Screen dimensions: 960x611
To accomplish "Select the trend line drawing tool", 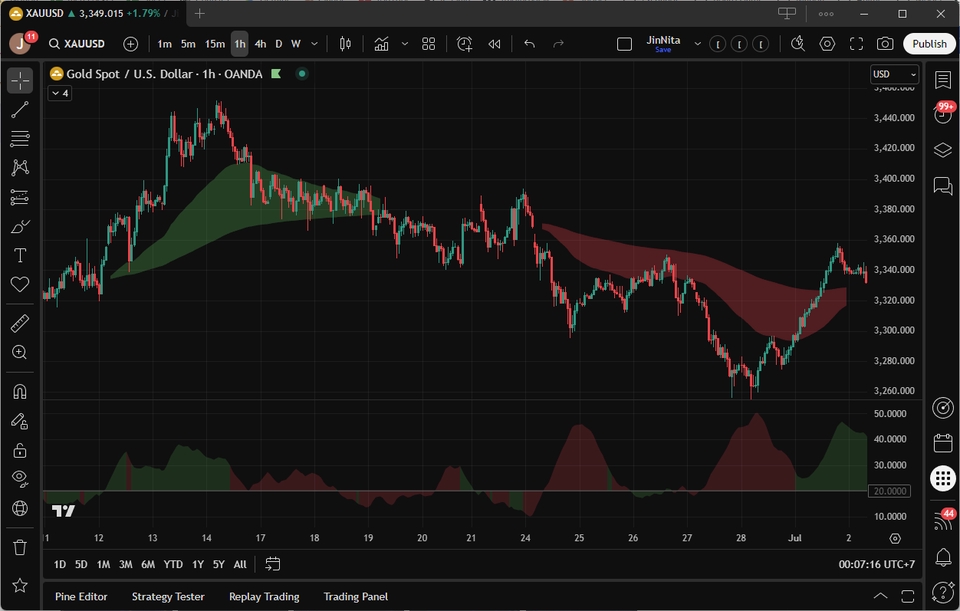I will point(20,110).
